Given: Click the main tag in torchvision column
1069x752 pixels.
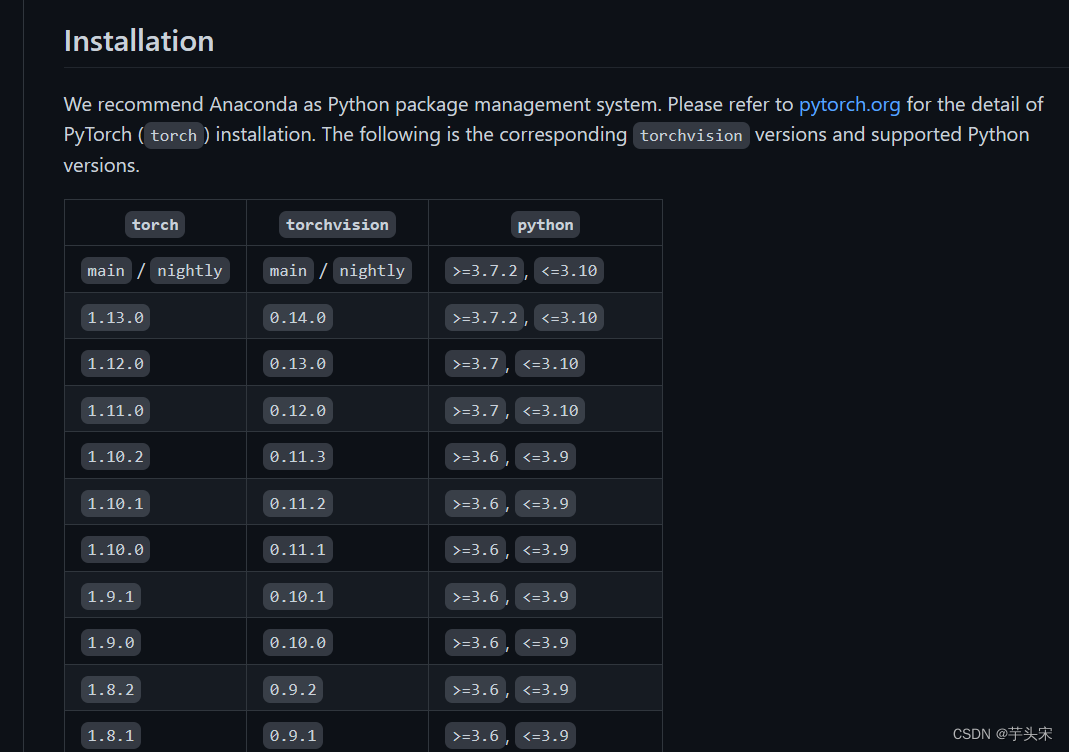Looking at the screenshot, I should tap(288, 271).
